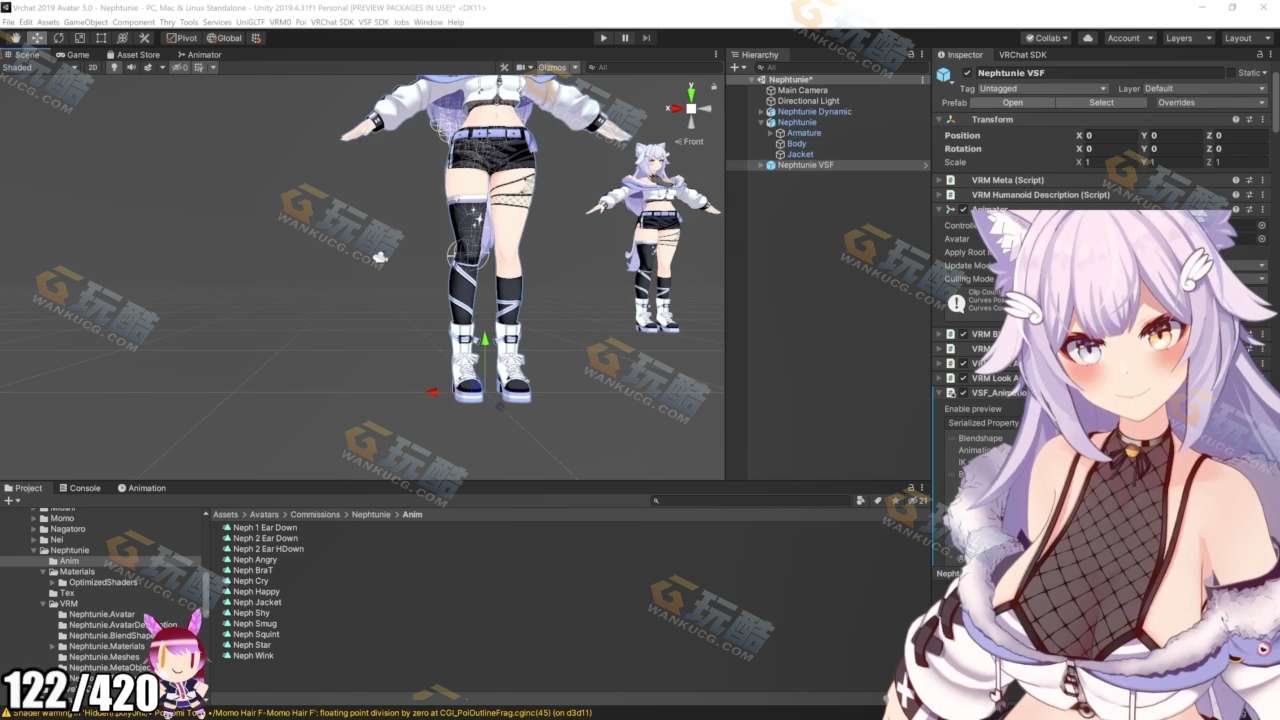Toggle the Animator component enabled checkbox
Viewport: 1280px width, 720px height.
(x=964, y=209)
